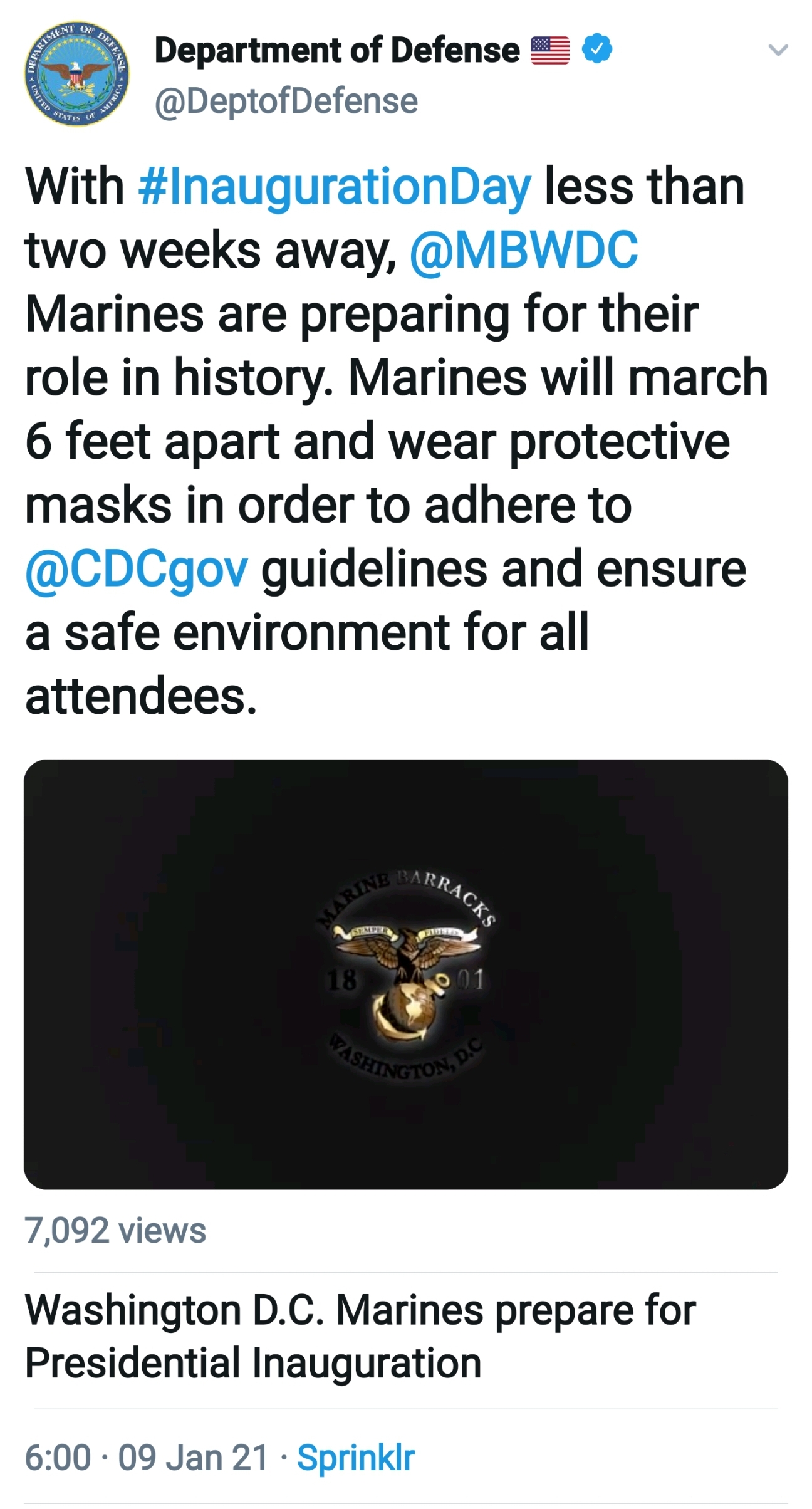This screenshot has width=812, height=1509.
Task: Play the Marine Barracks video
Action: point(406,974)
